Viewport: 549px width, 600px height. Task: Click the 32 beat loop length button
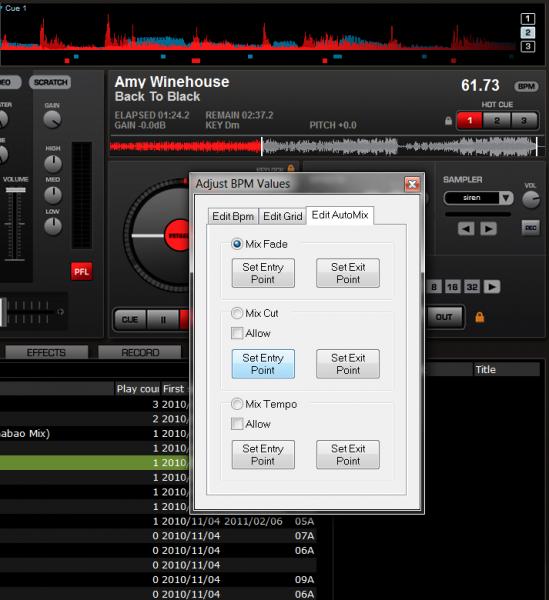[471, 287]
